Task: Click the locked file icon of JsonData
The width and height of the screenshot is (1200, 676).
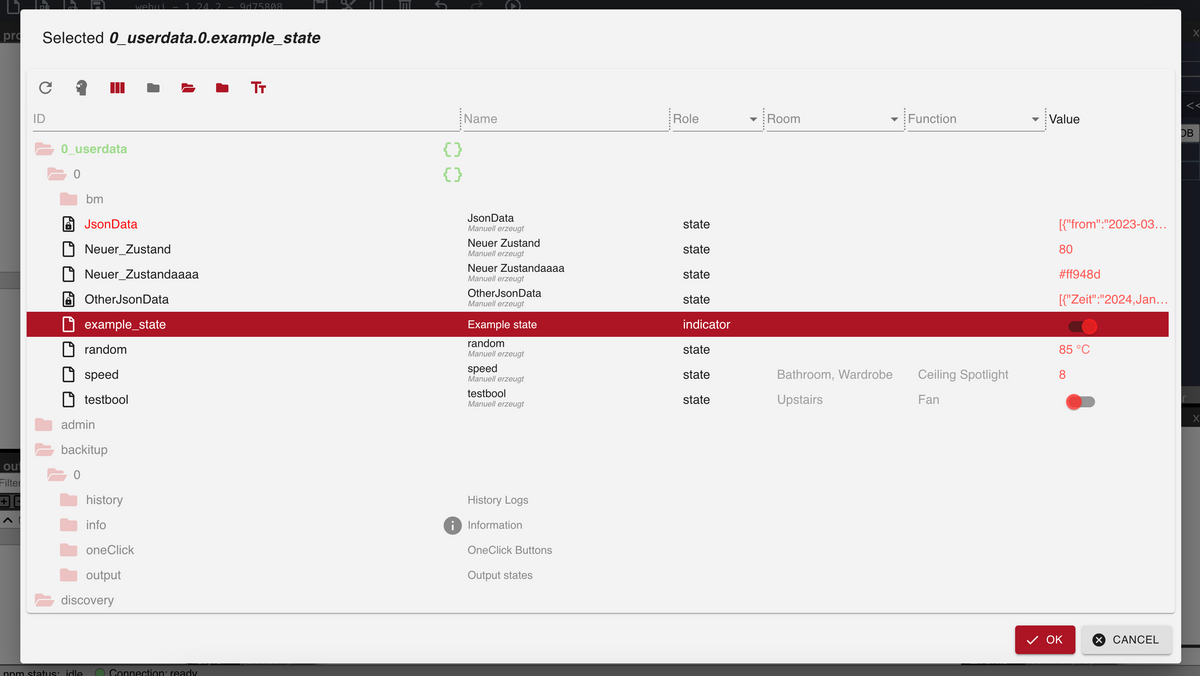Action: click(x=69, y=224)
